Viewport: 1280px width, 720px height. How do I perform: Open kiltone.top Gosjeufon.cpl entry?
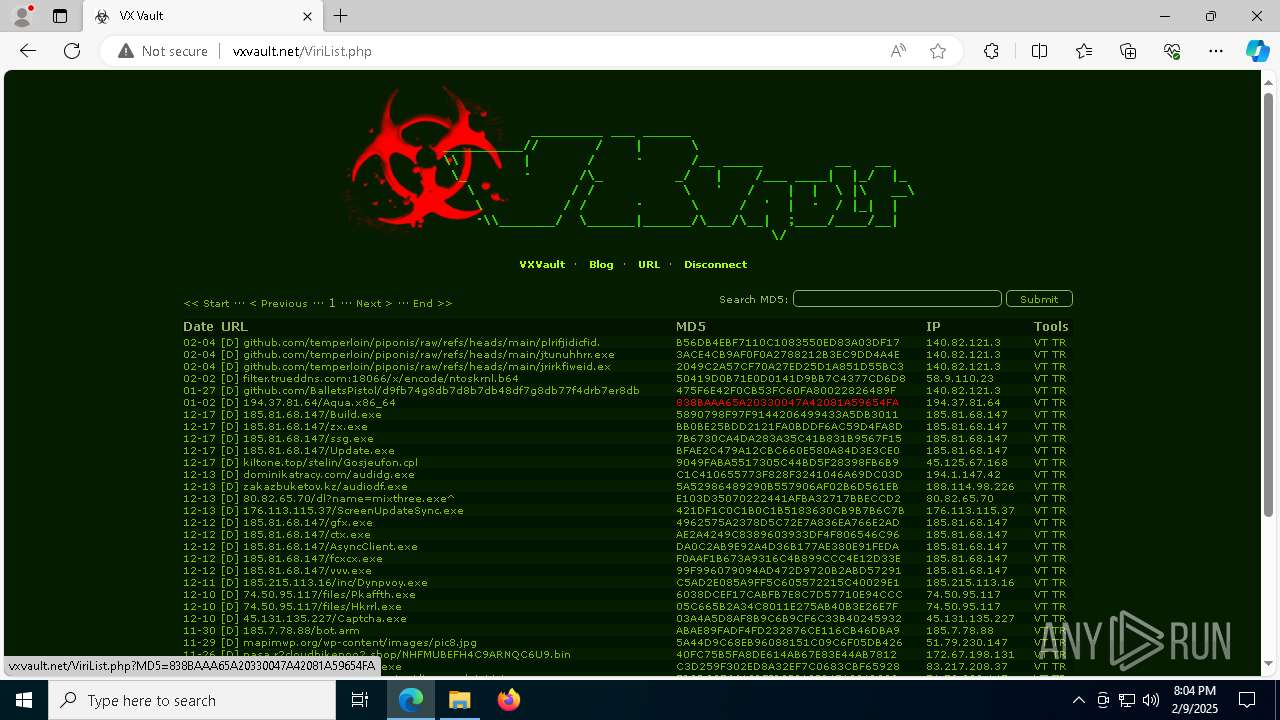click(x=330, y=463)
